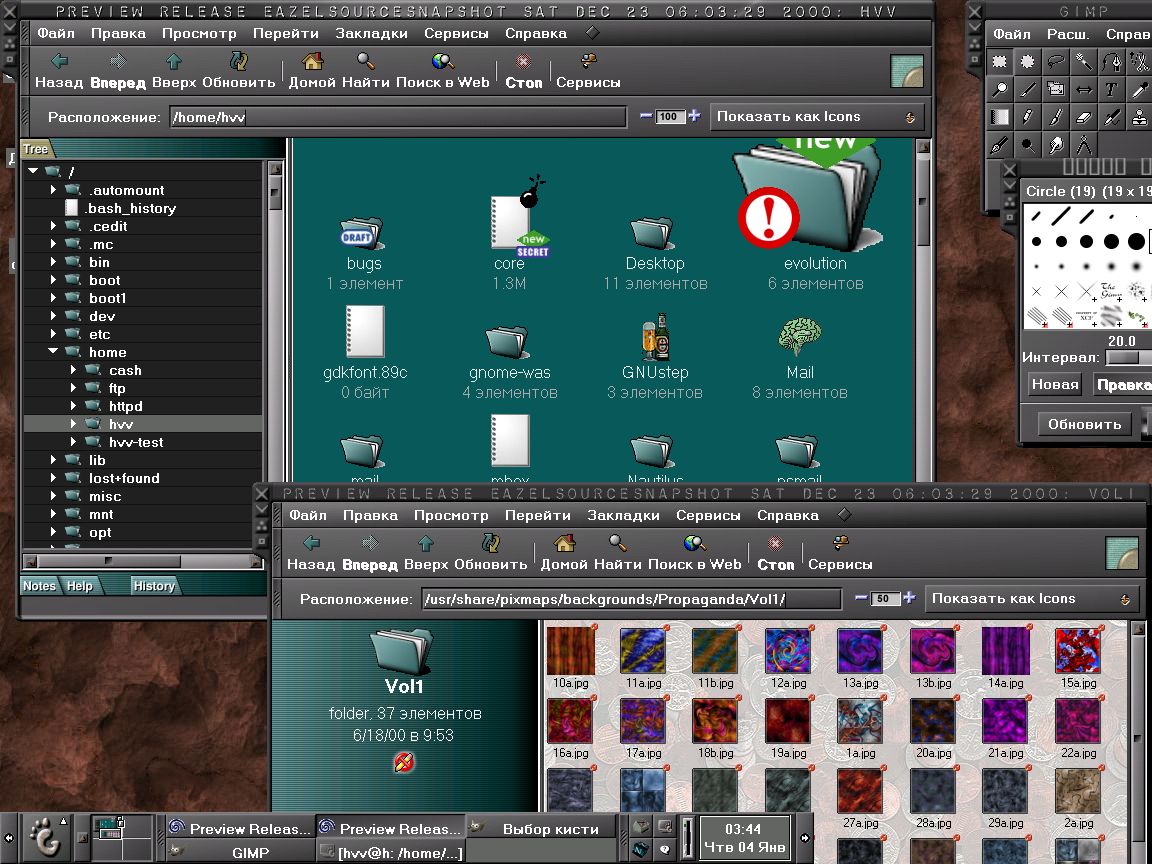Open Файл menu in GIMP window

1012,34
